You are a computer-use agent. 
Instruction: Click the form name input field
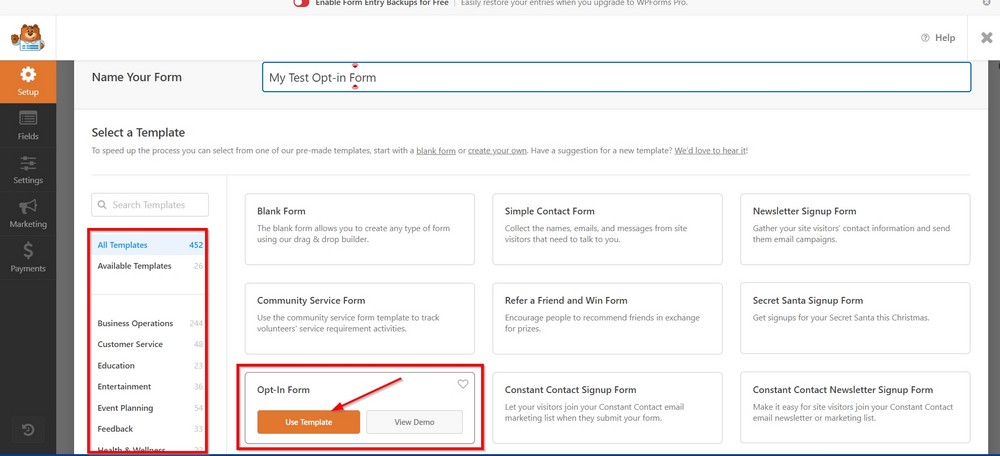[616, 77]
